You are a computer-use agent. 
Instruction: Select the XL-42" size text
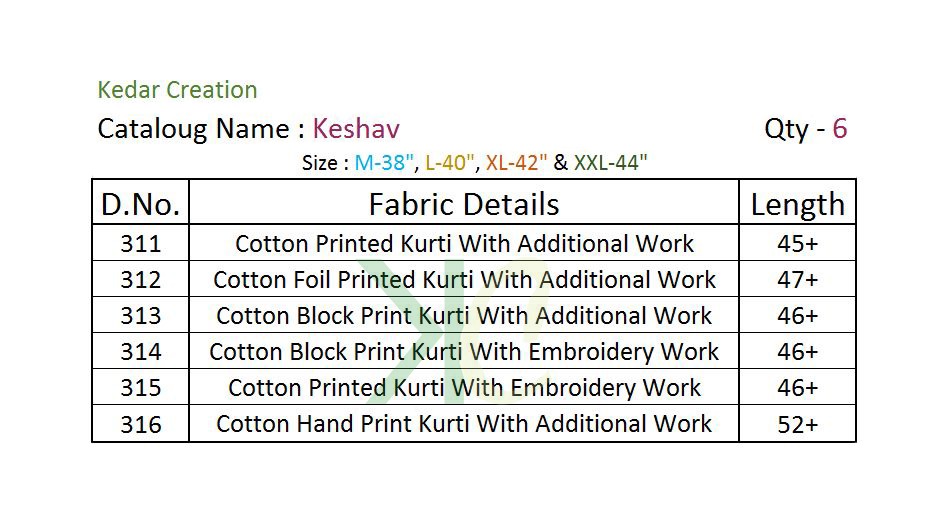(516, 163)
